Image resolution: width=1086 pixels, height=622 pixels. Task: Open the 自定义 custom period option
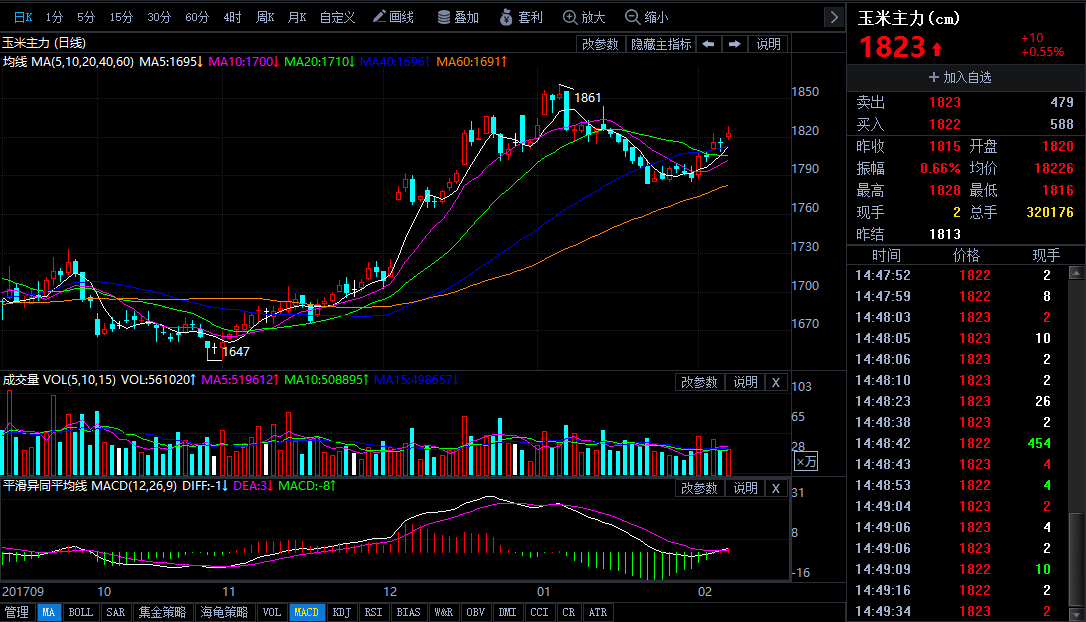coord(337,17)
